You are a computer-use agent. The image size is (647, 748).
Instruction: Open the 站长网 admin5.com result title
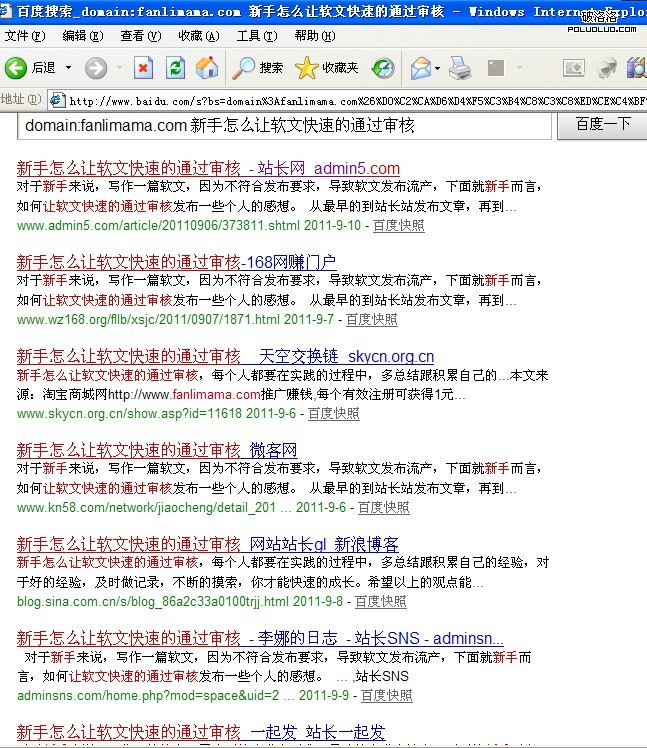pyautogui.click(x=208, y=168)
